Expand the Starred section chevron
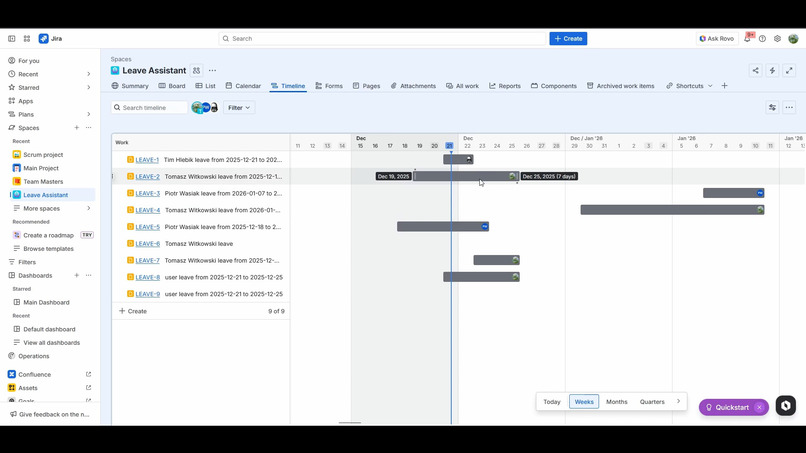Screen dimensions: 806x453 [x=88, y=87]
